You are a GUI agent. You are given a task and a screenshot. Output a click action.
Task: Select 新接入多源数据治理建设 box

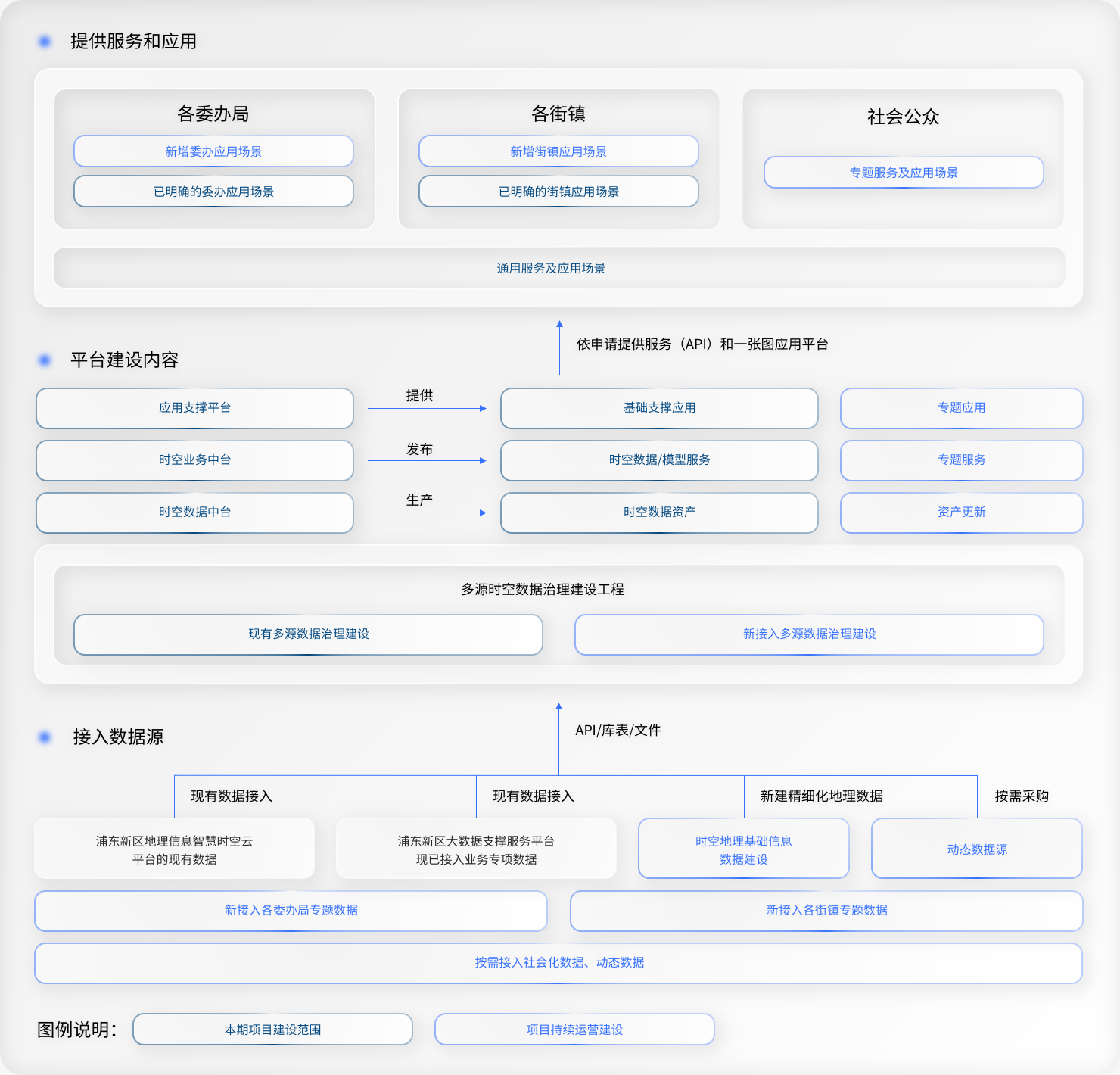point(809,634)
